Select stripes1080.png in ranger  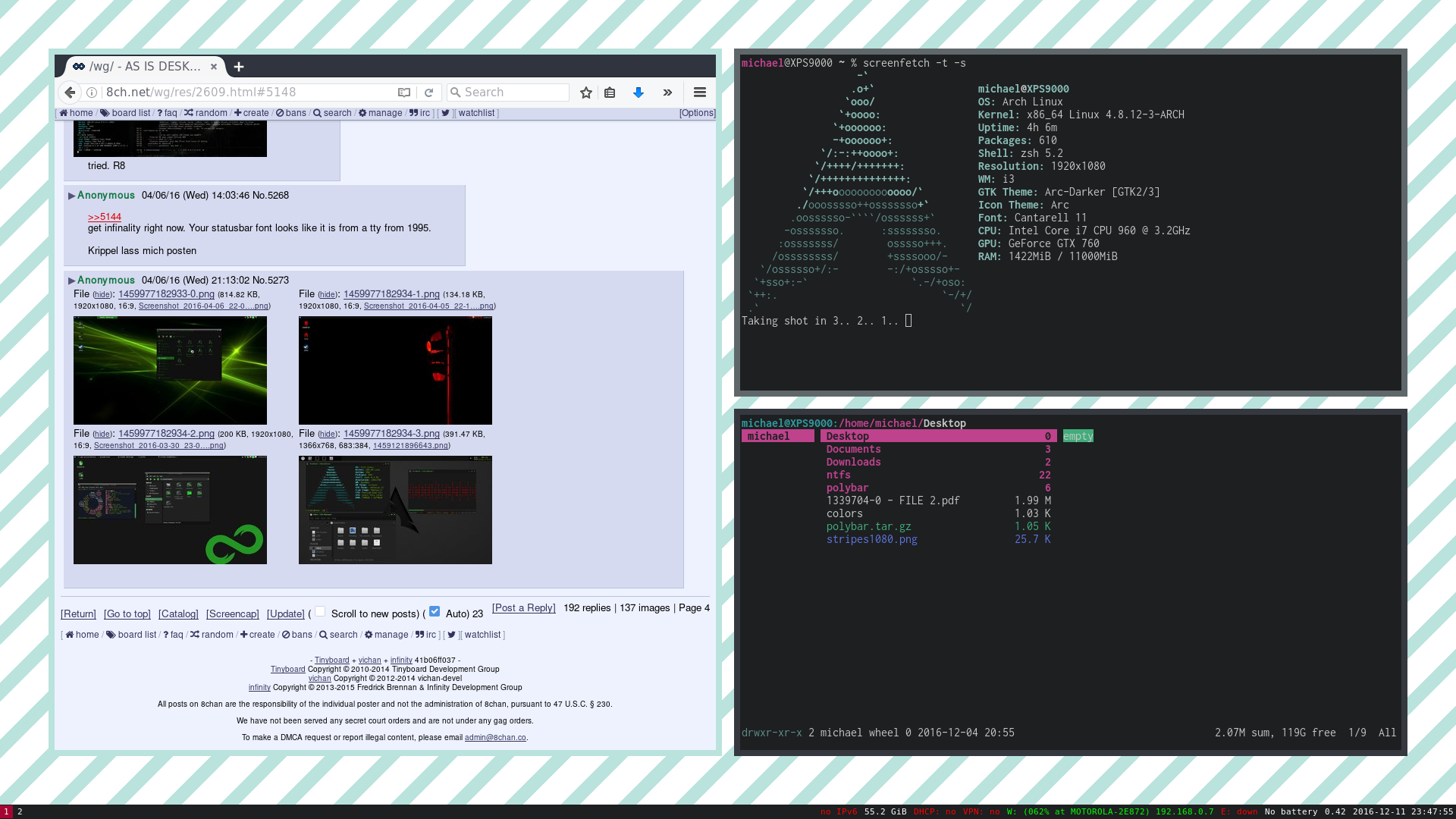(x=938, y=540)
